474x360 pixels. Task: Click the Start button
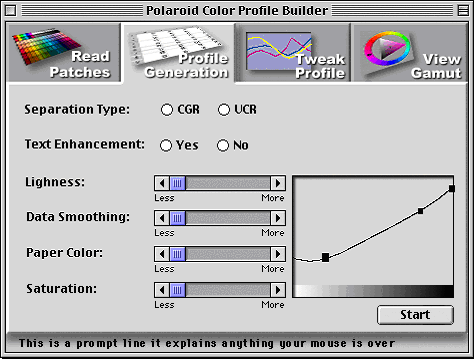(x=415, y=315)
